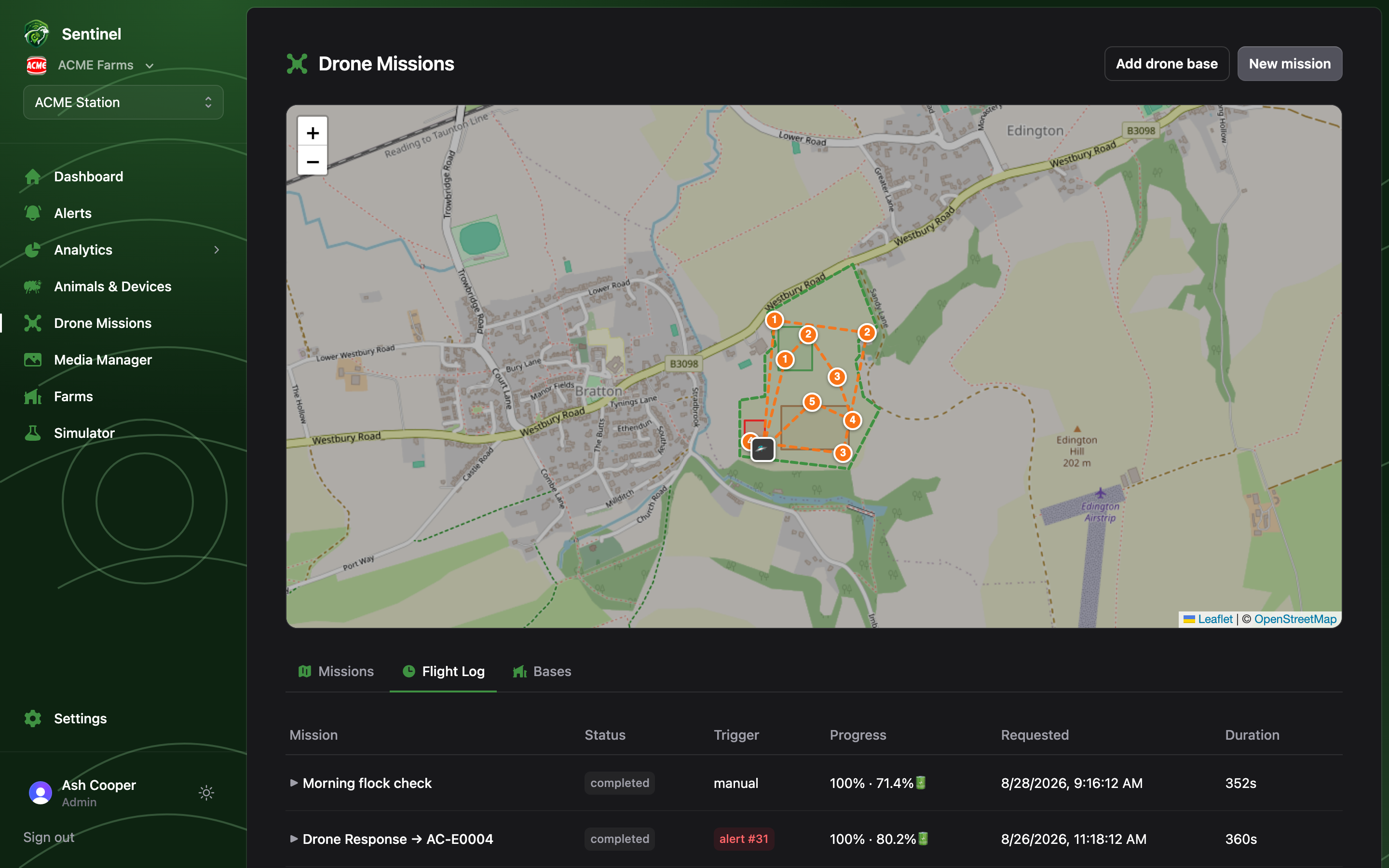
Task: Open the Leaflet attribution link
Action: pyautogui.click(x=1215, y=619)
